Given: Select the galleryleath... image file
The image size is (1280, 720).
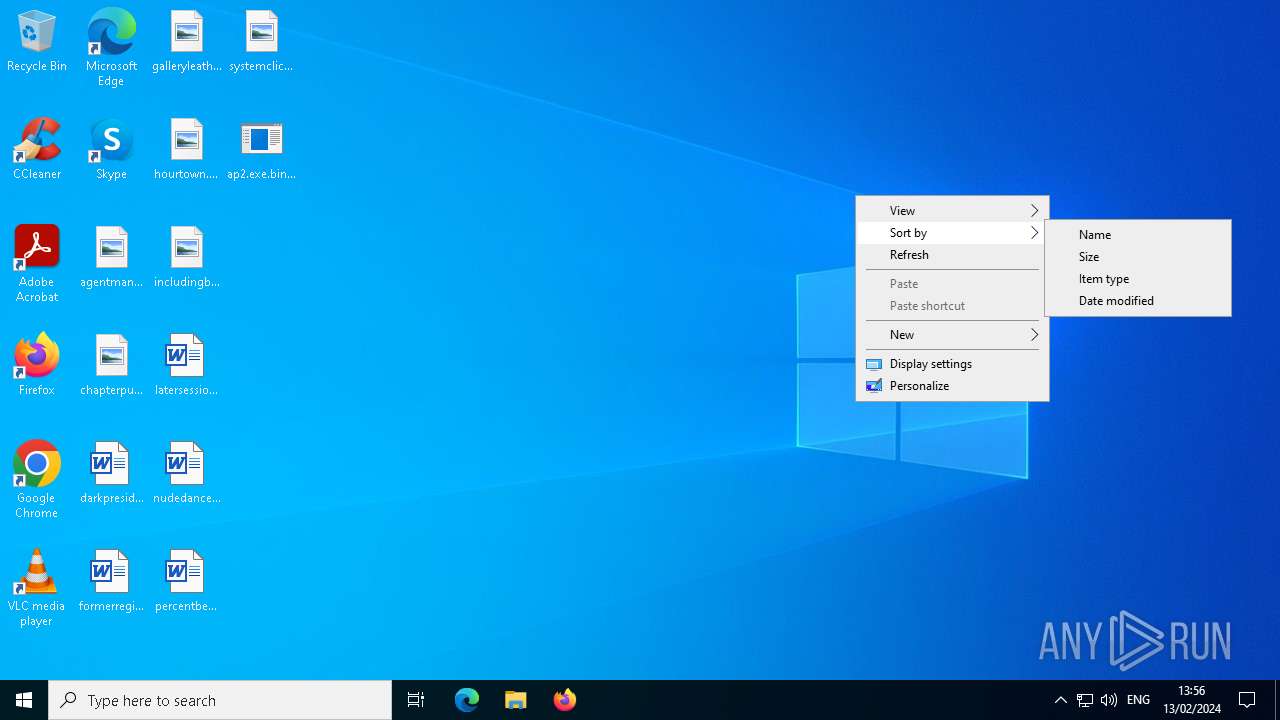Looking at the screenshot, I should 187,41.
